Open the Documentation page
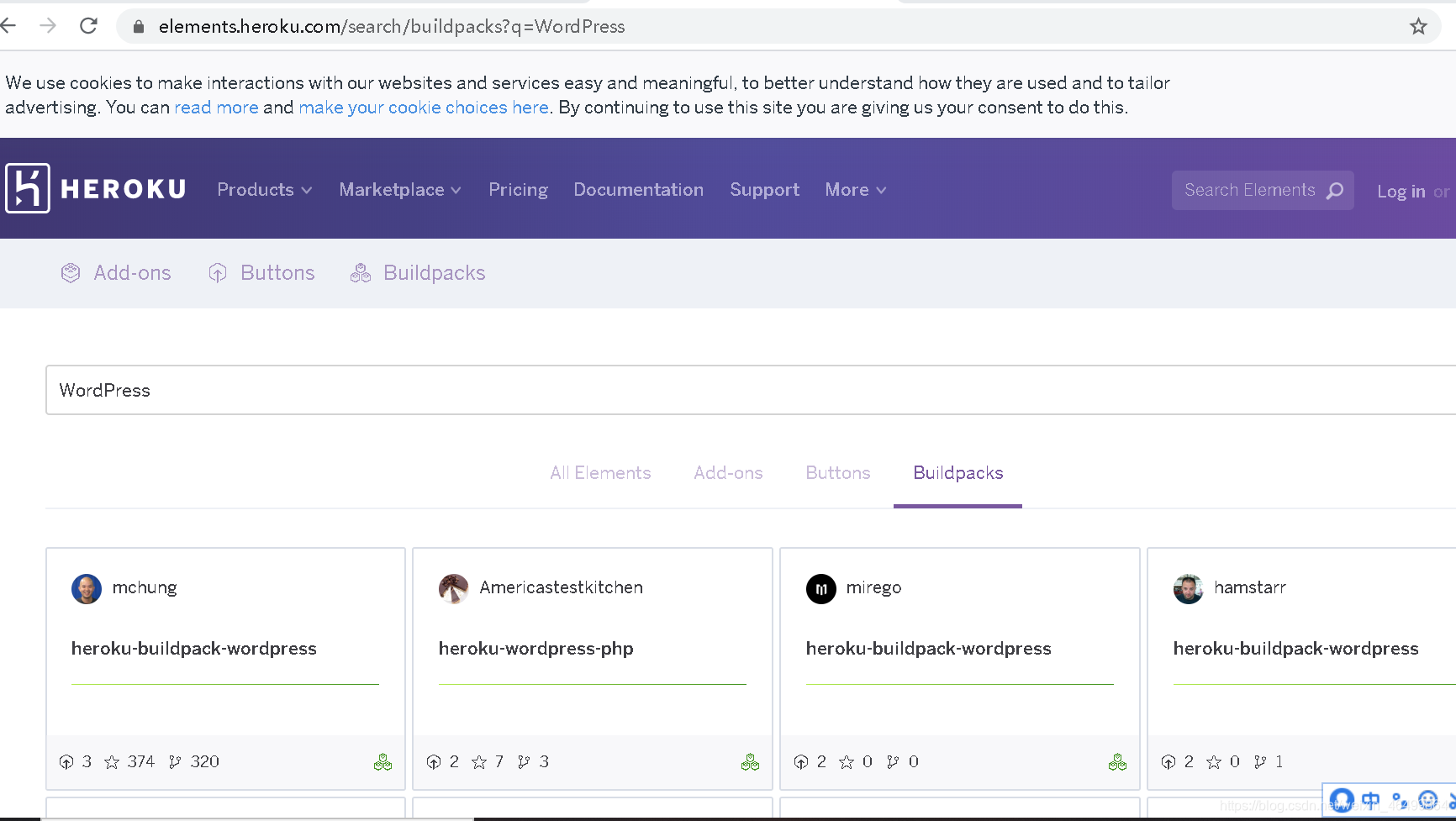This screenshot has width=1456, height=821. (x=639, y=190)
